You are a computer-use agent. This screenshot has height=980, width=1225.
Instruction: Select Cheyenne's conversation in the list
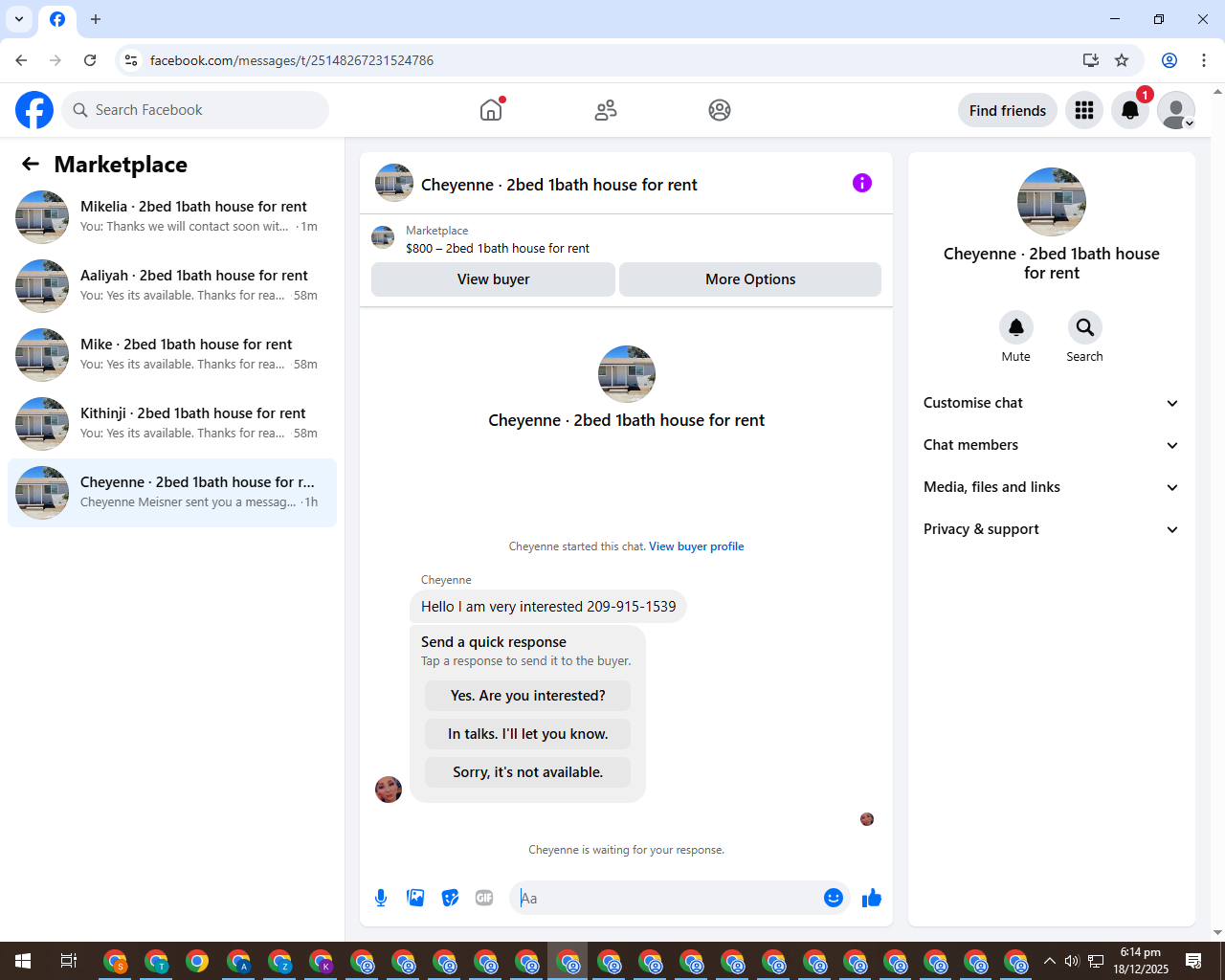(172, 492)
